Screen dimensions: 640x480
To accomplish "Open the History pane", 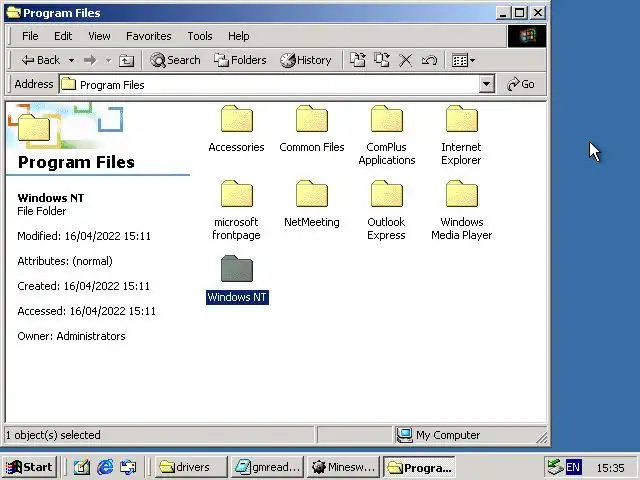I will [x=305, y=60].
